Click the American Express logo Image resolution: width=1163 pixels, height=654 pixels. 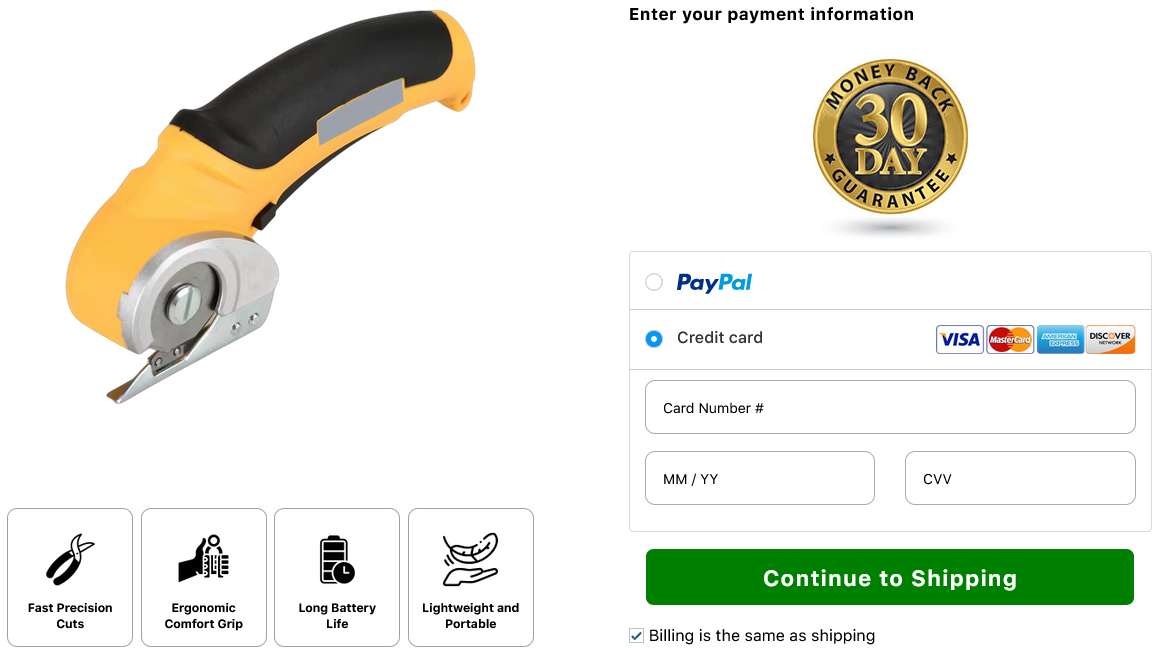(x=1060, y=340)
